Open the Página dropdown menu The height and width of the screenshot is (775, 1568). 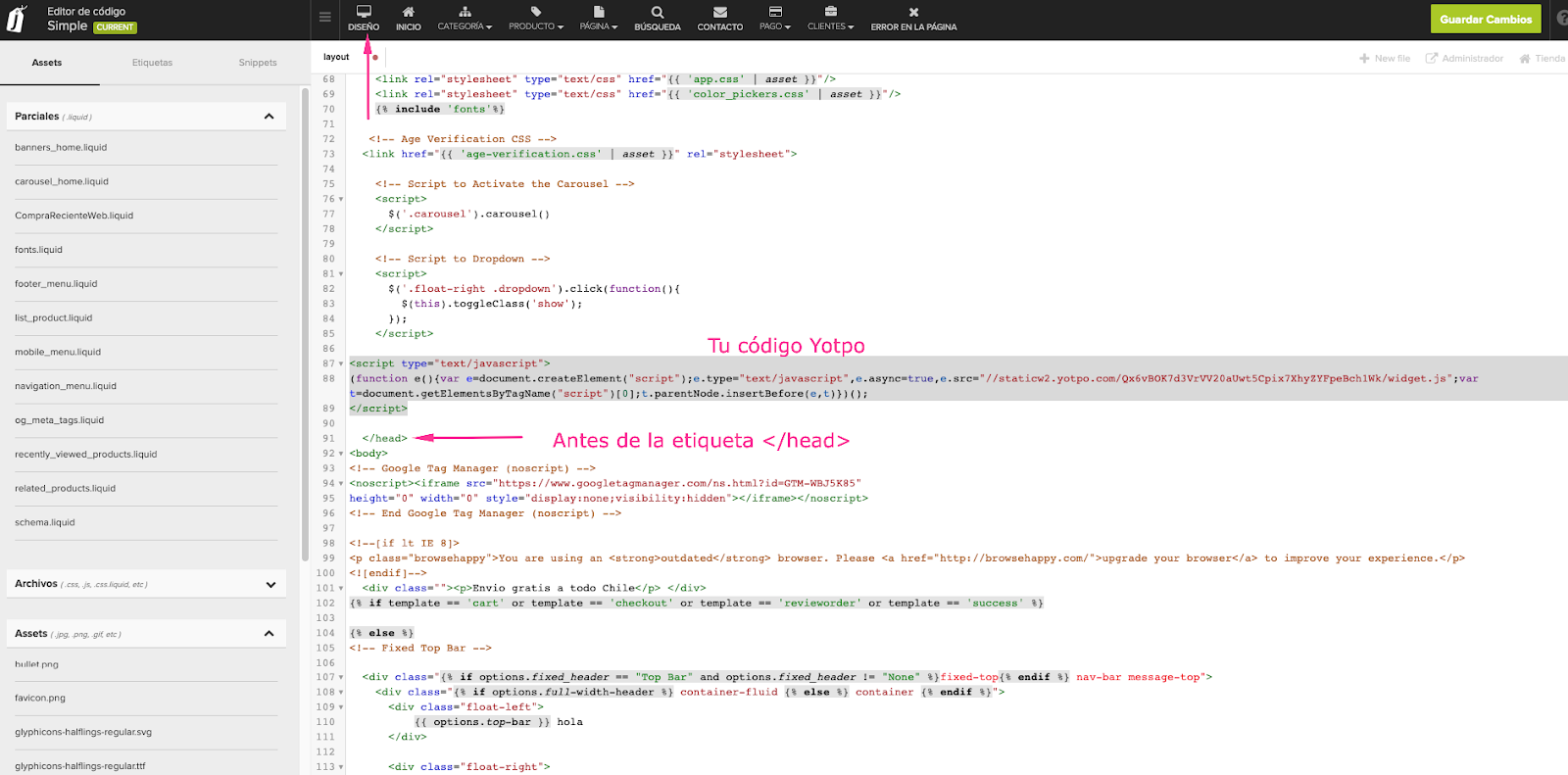click(x=599, y=26)
